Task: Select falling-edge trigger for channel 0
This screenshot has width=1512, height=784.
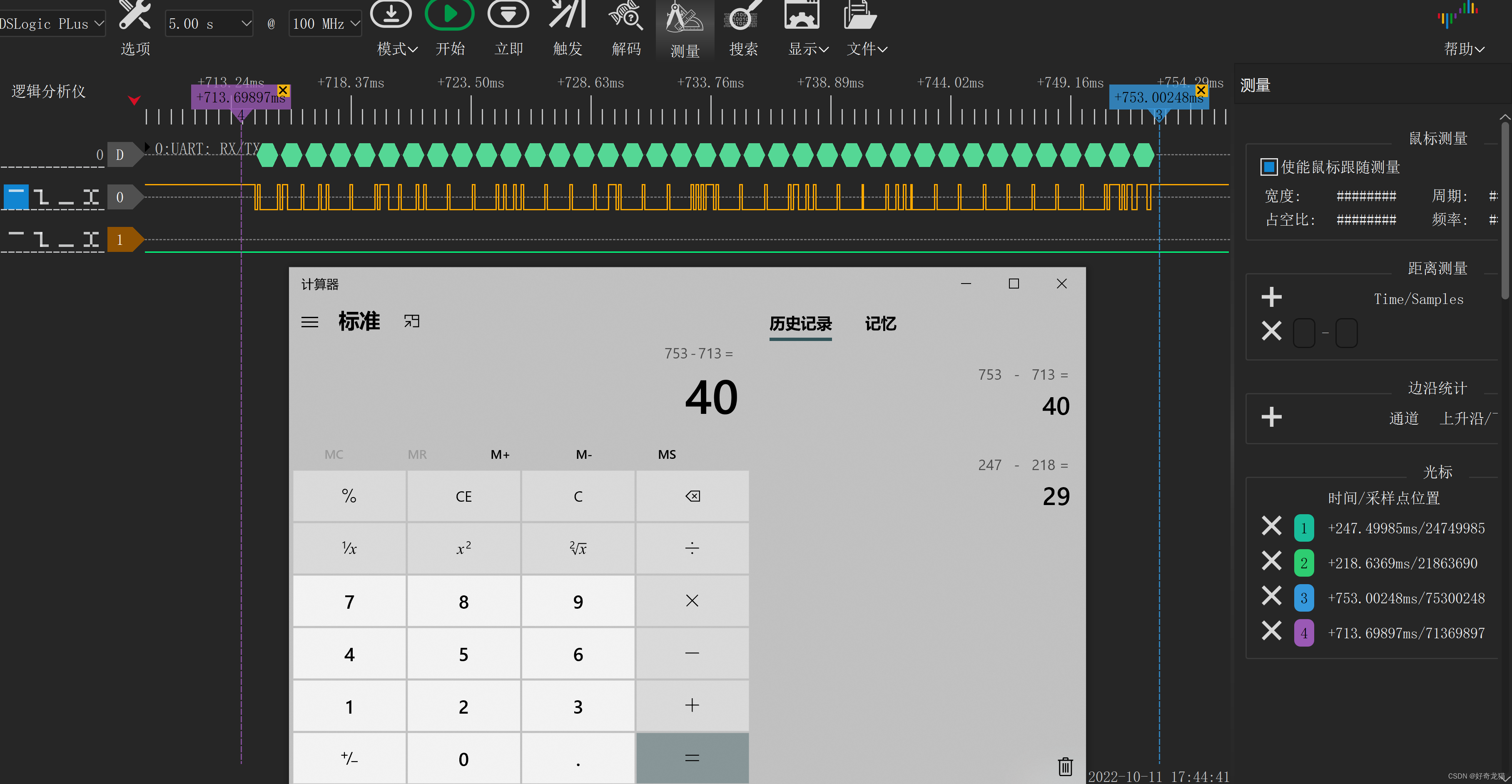Action: [41, 197]
